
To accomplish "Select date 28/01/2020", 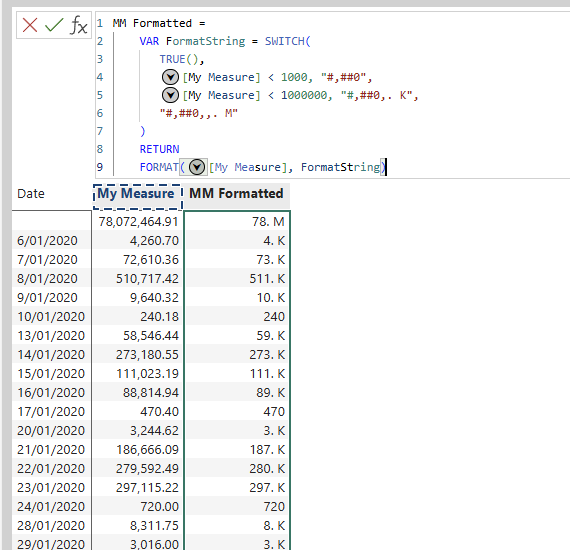I will point(51,525).
